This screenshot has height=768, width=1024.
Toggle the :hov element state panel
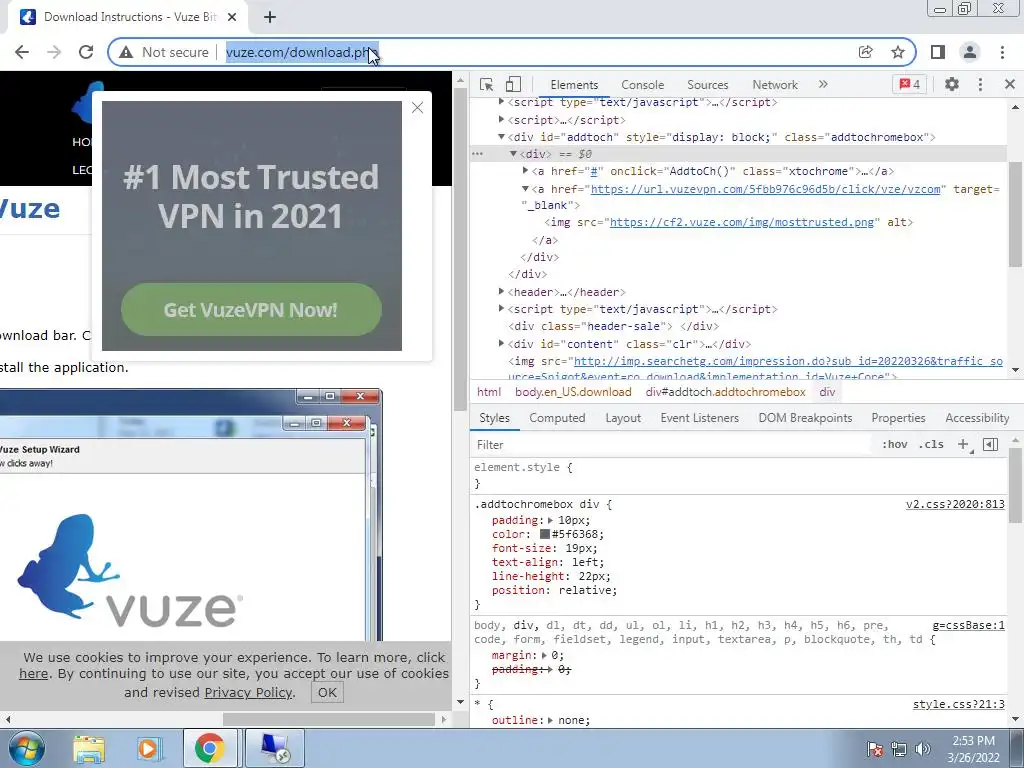[895, 445]
